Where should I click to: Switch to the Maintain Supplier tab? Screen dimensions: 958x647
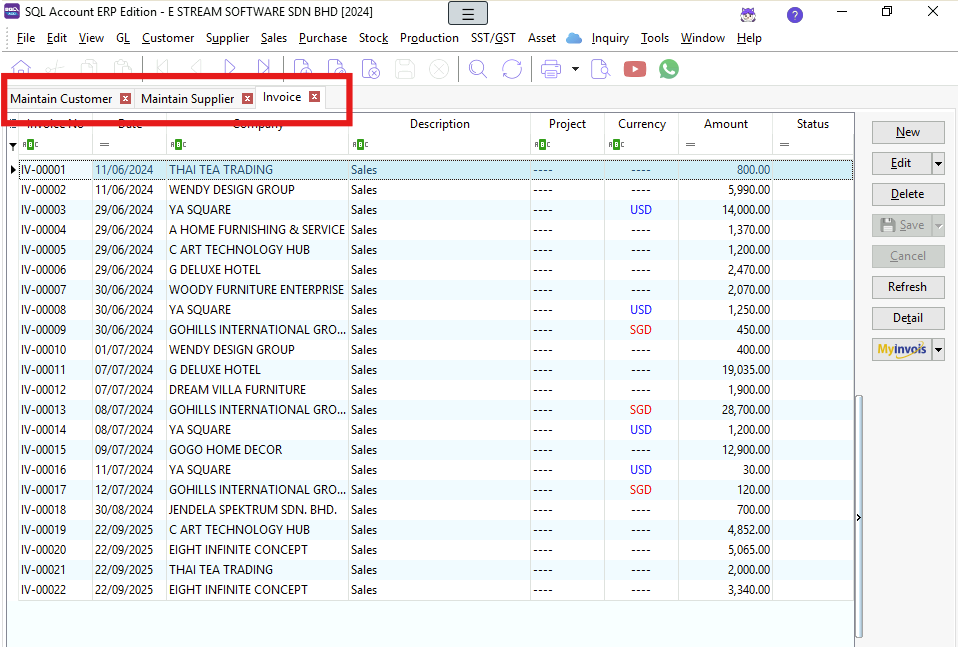tap(187, 98)
